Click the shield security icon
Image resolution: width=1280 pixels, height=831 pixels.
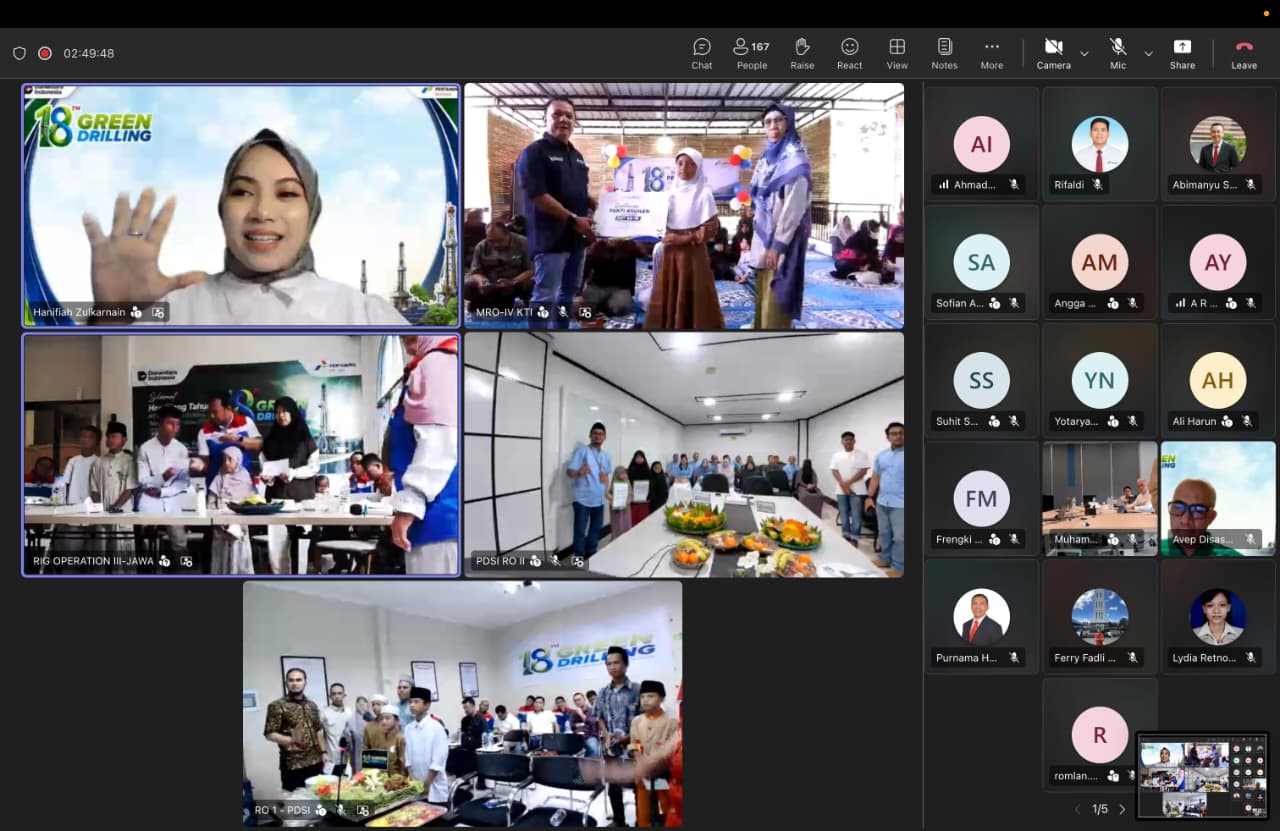pos(19,53)
